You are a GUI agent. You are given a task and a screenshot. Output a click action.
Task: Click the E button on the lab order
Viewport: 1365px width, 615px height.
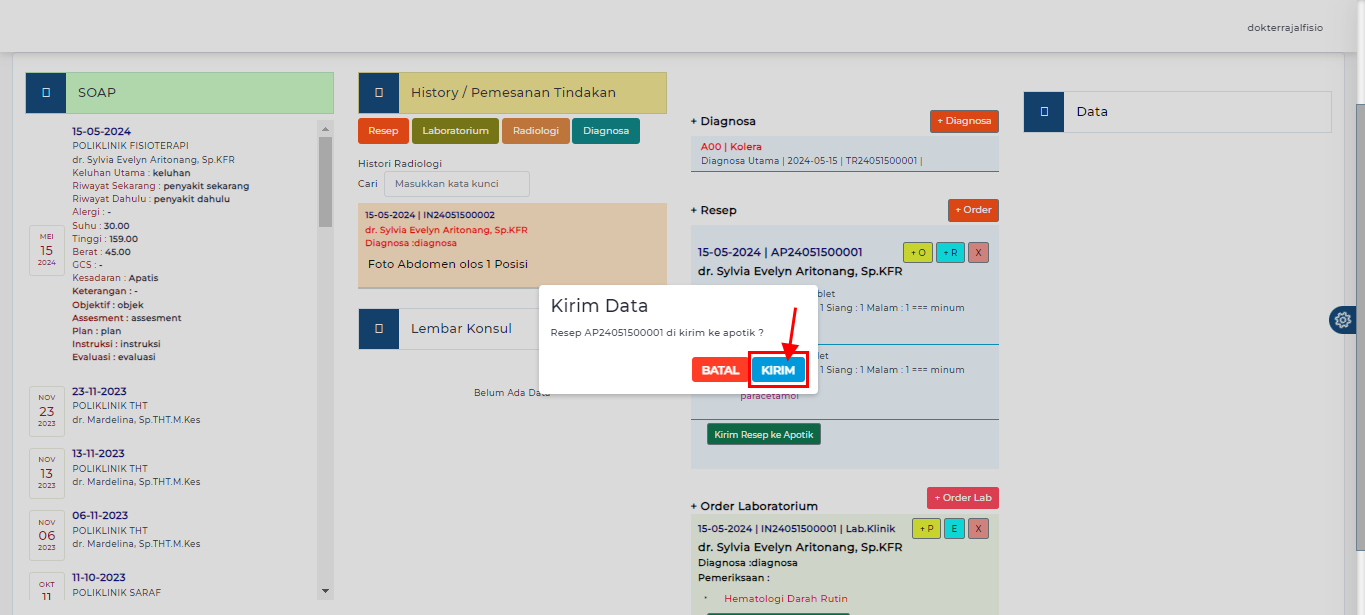pos(954,529)
